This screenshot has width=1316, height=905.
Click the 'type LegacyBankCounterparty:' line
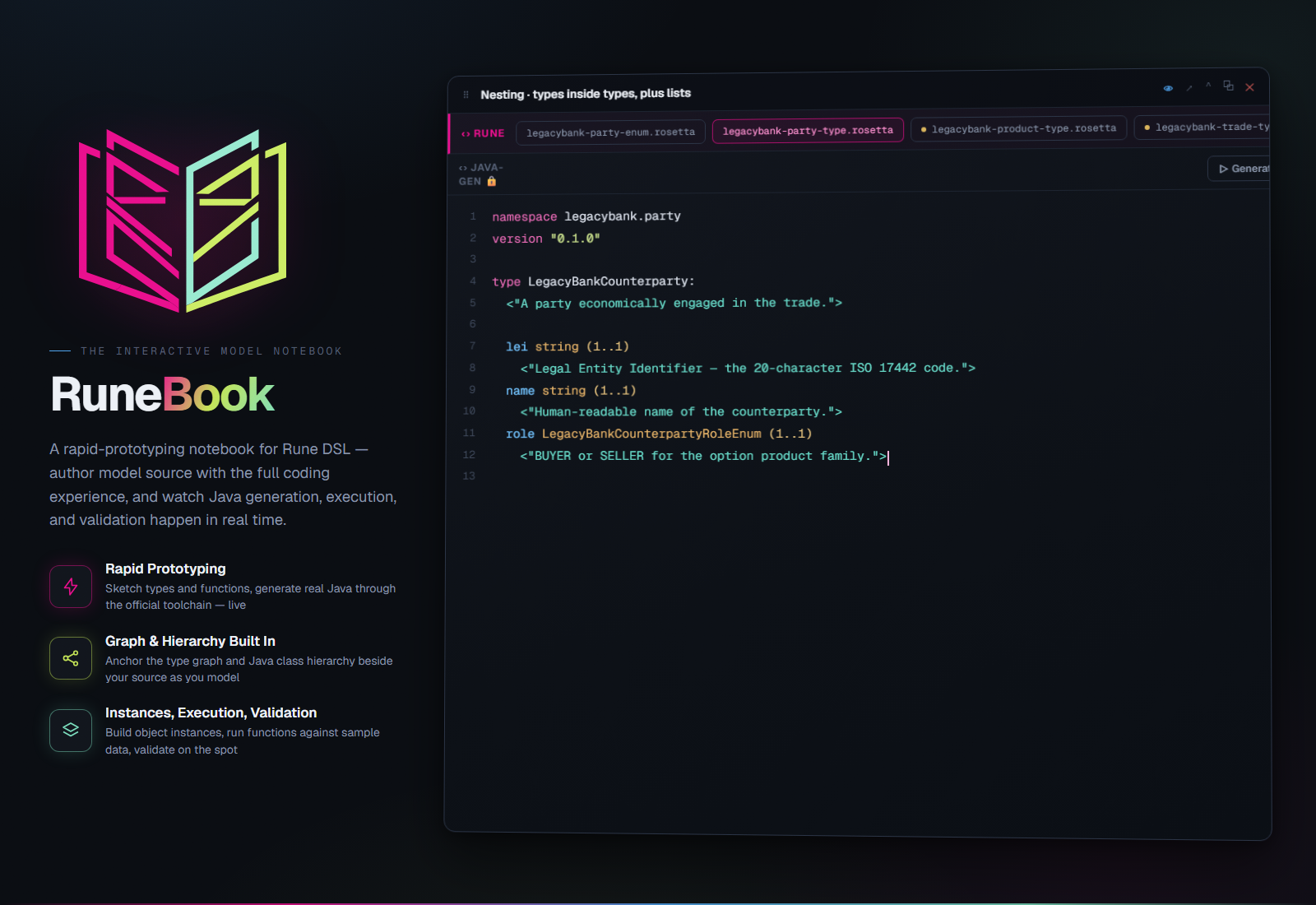click(593, 281)
